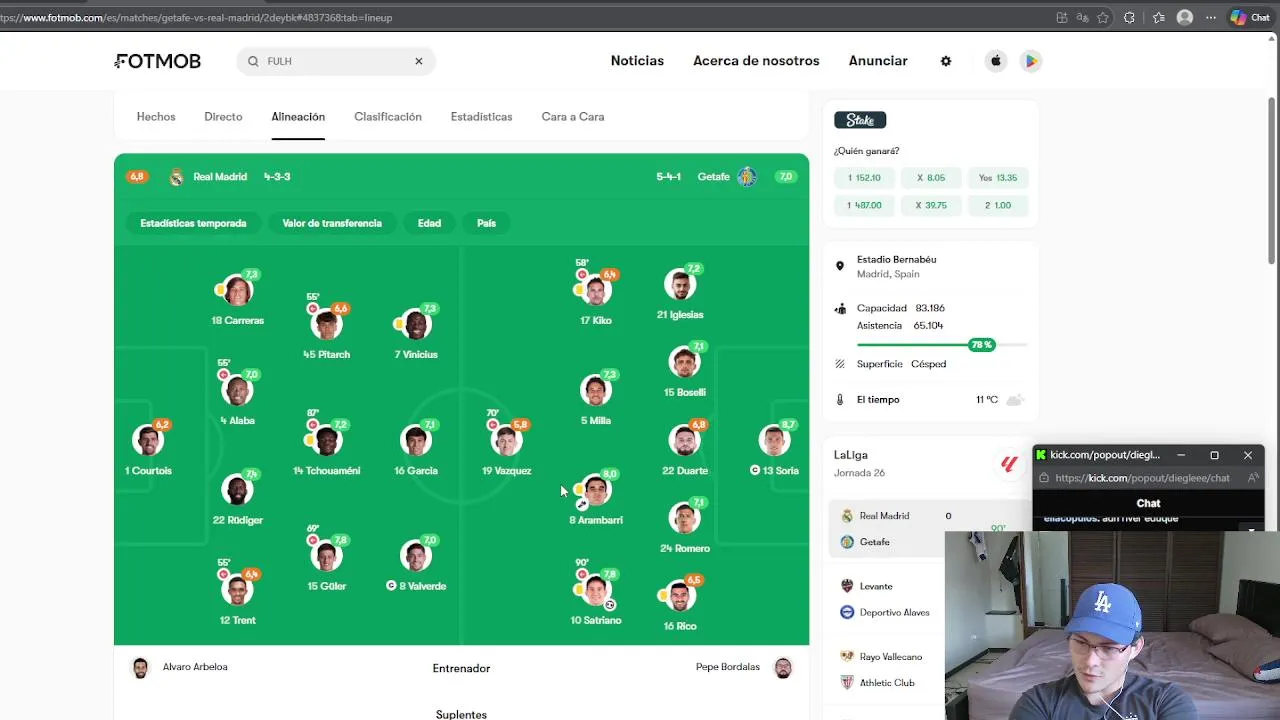This screenshot has height=720, width=1280.
Task: Select the País filter chip
Action: [x=486, y=223]
